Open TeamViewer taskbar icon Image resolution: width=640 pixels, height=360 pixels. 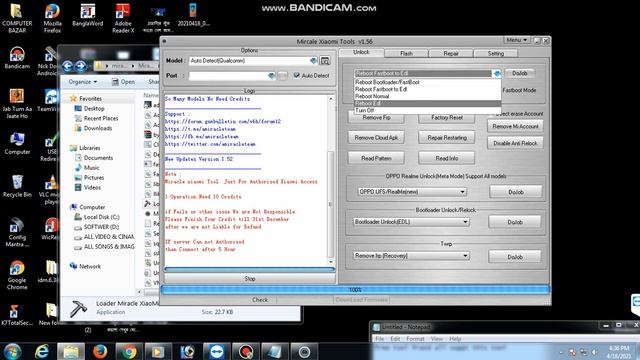216,351
